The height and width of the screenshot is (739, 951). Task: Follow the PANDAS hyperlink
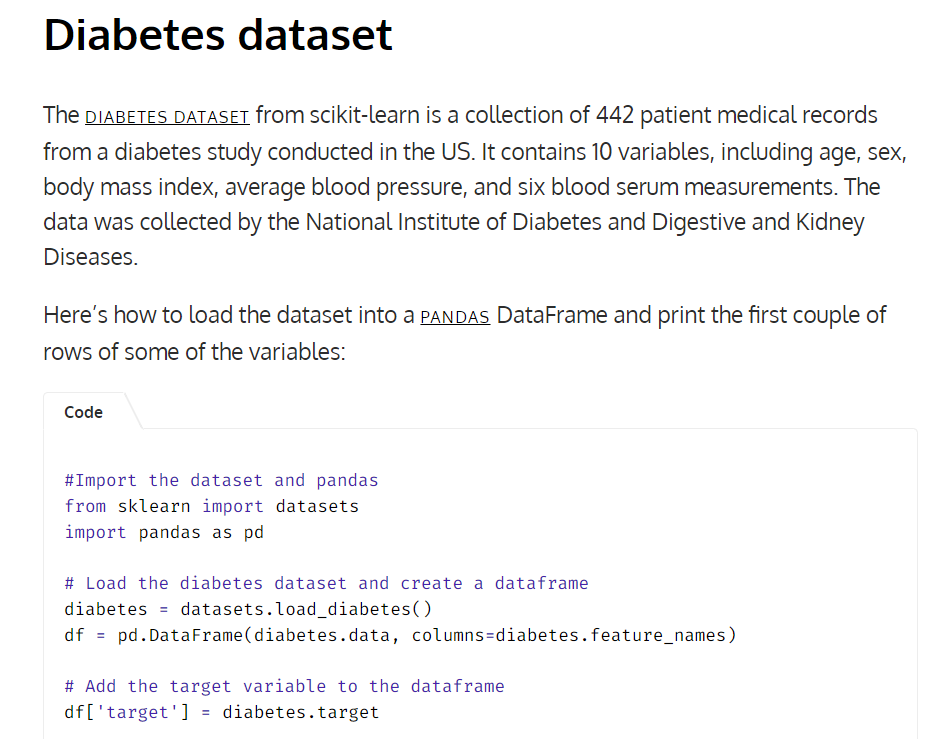pyautogui.click(x=455, y=317)
